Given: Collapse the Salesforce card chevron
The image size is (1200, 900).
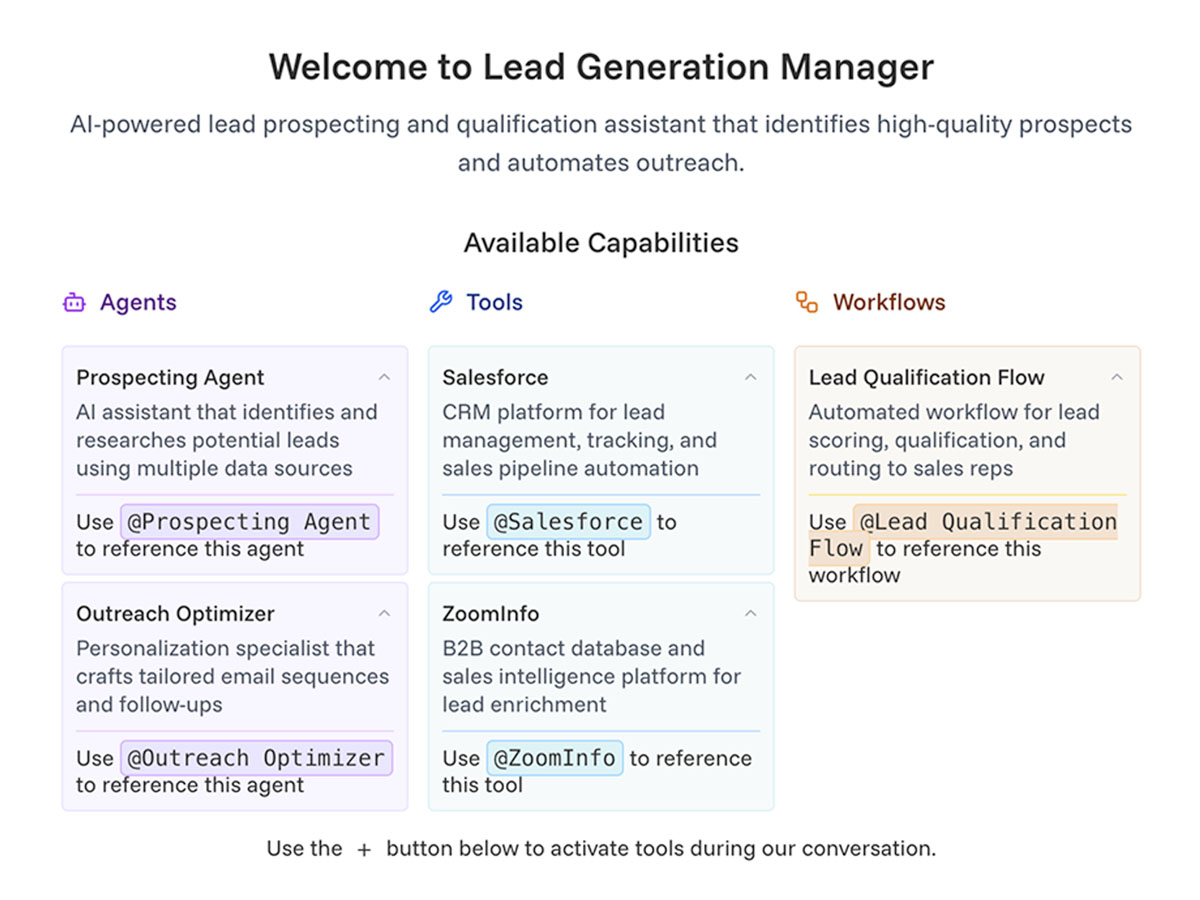Looking at the screenshot, I should [x=751, y=378].
